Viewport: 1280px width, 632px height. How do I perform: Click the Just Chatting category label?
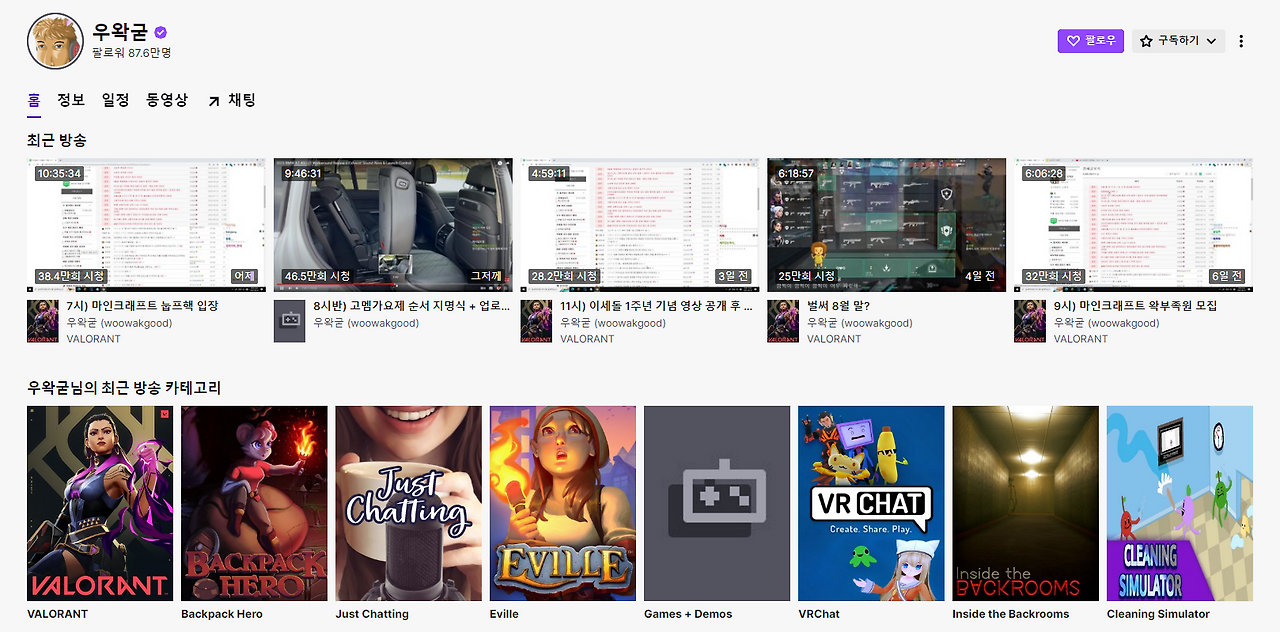pos(372,614)
